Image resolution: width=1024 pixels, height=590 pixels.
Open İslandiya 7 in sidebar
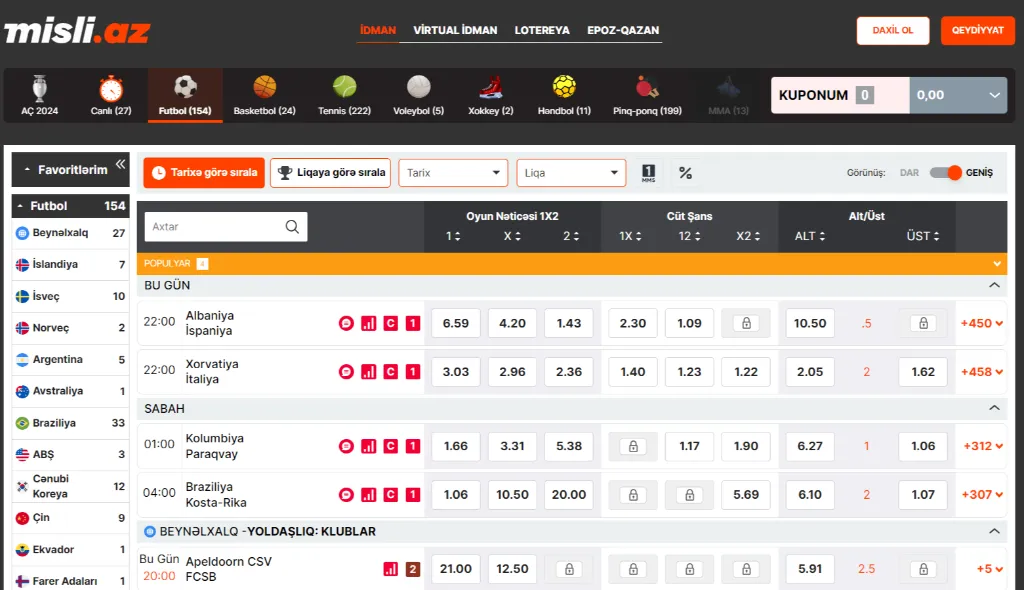point(71,265)
